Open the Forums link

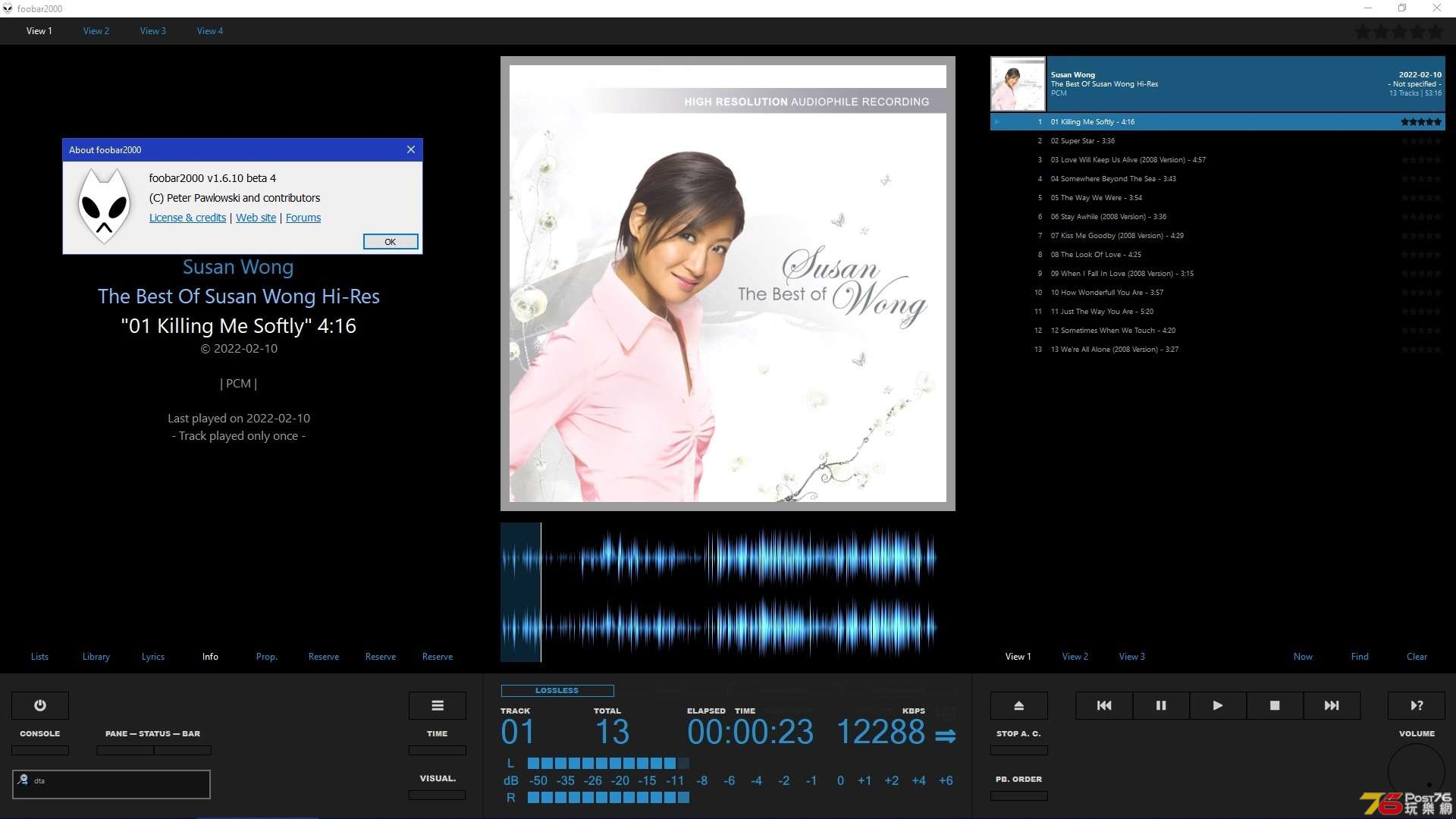click(x=303, y=218)
